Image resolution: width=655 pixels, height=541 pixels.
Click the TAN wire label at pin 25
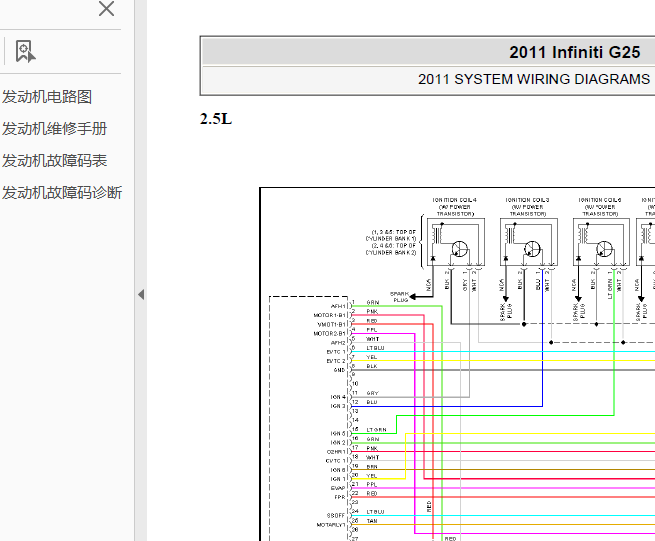coord(372,521)
